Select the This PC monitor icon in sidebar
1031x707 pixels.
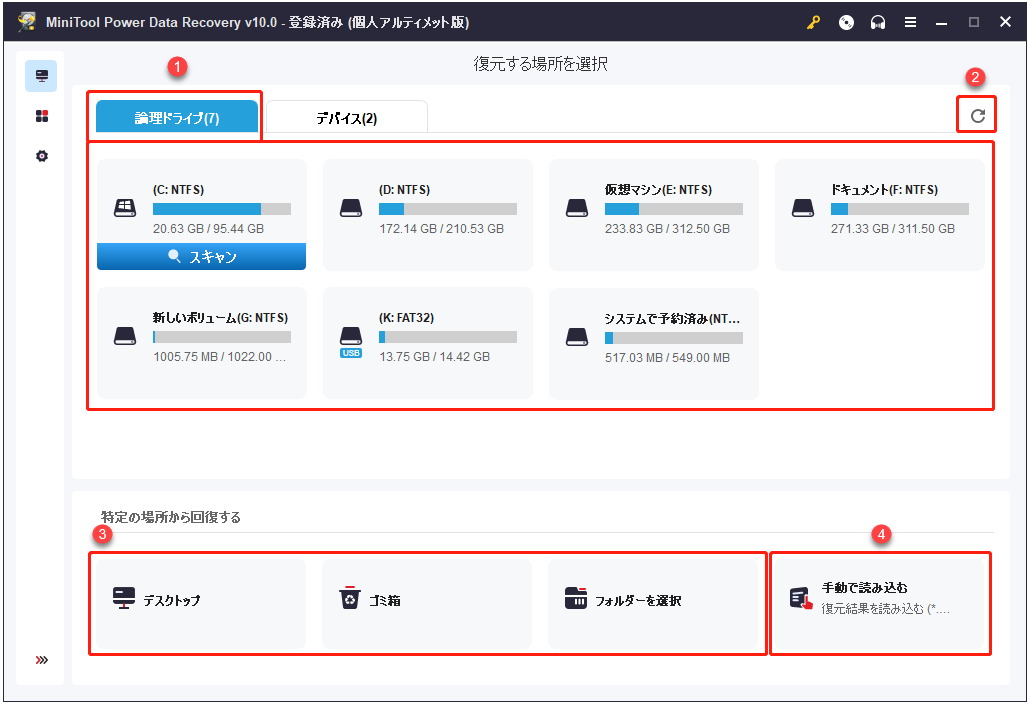pos(41,76)
